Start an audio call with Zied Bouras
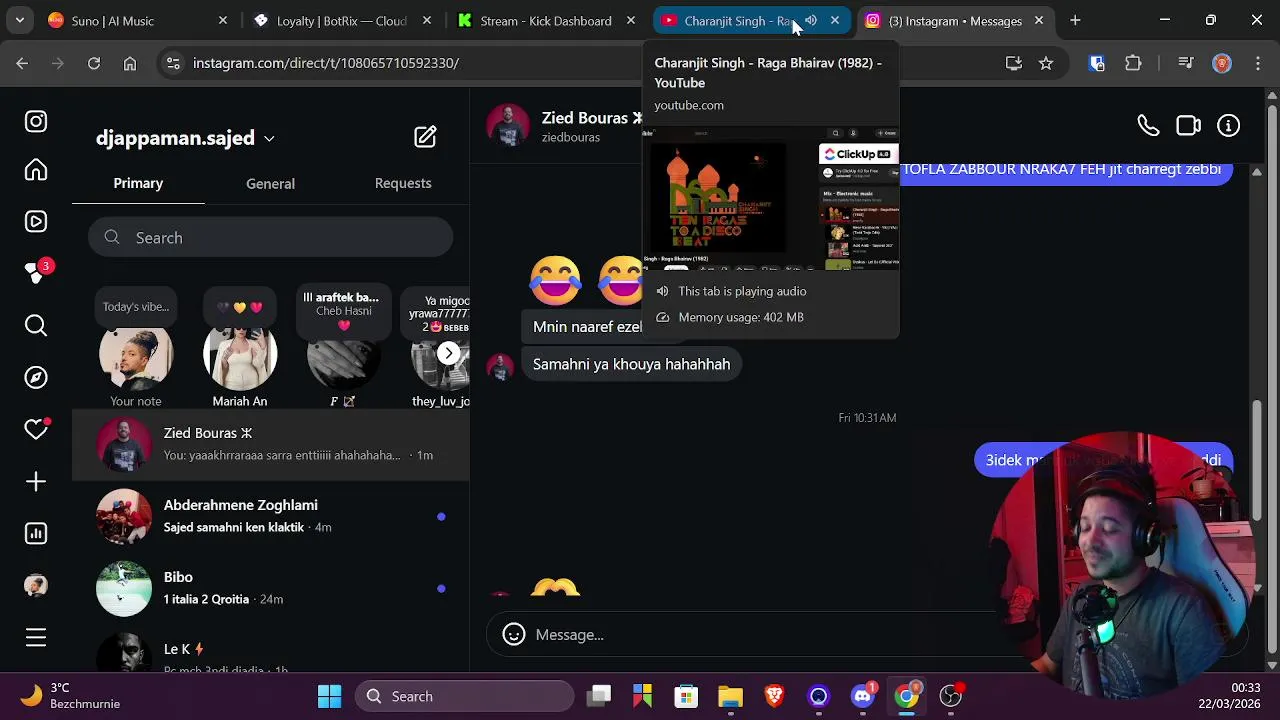This screenshot has height=720, width=1280. (x=1148, y=126)
